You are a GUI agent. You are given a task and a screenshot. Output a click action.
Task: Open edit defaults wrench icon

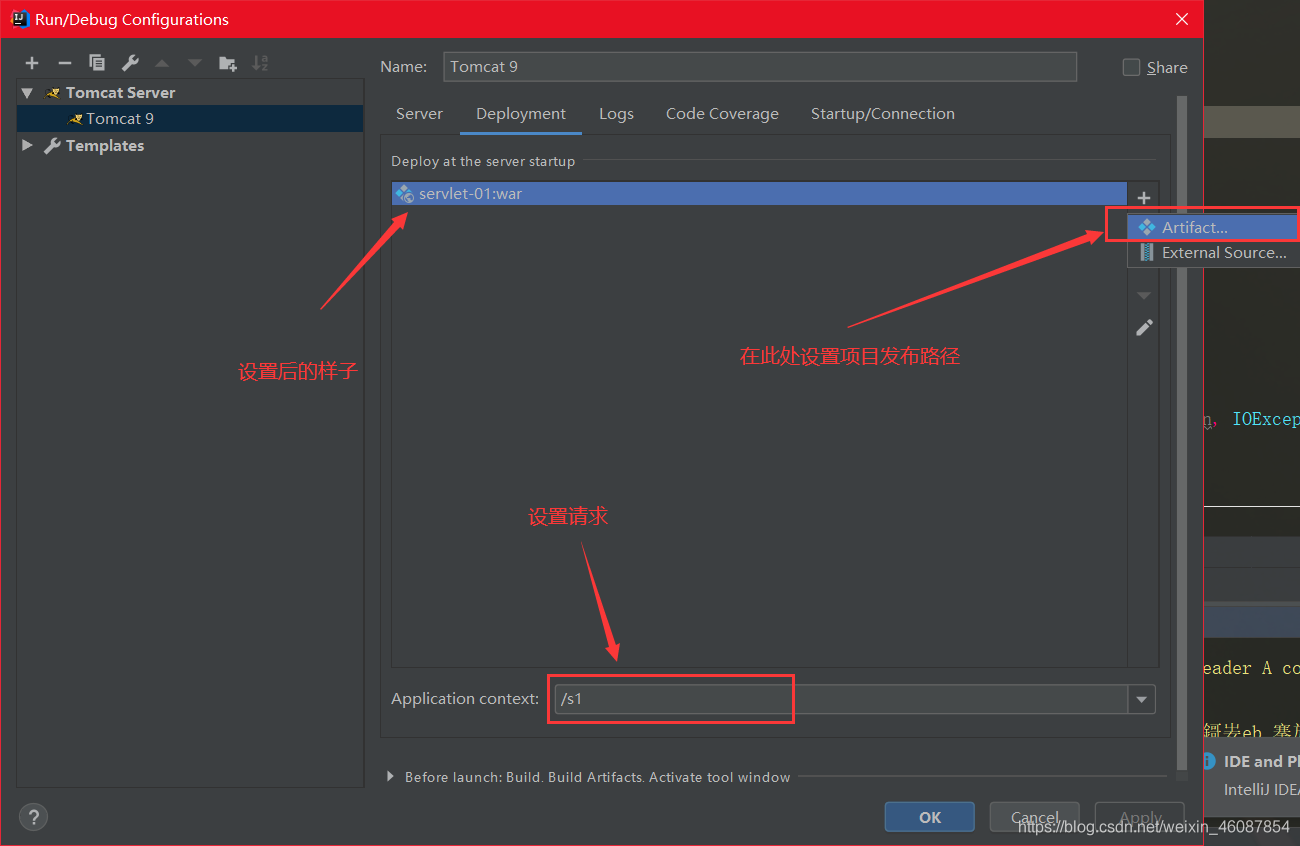point(130,63)
